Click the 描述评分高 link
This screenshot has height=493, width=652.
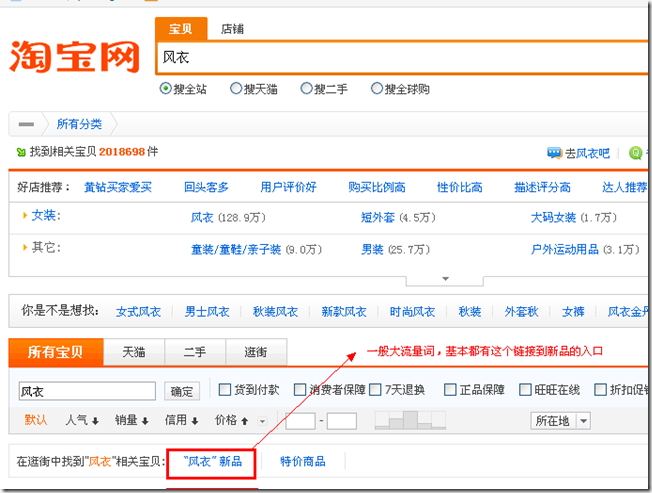pos(542,187)
